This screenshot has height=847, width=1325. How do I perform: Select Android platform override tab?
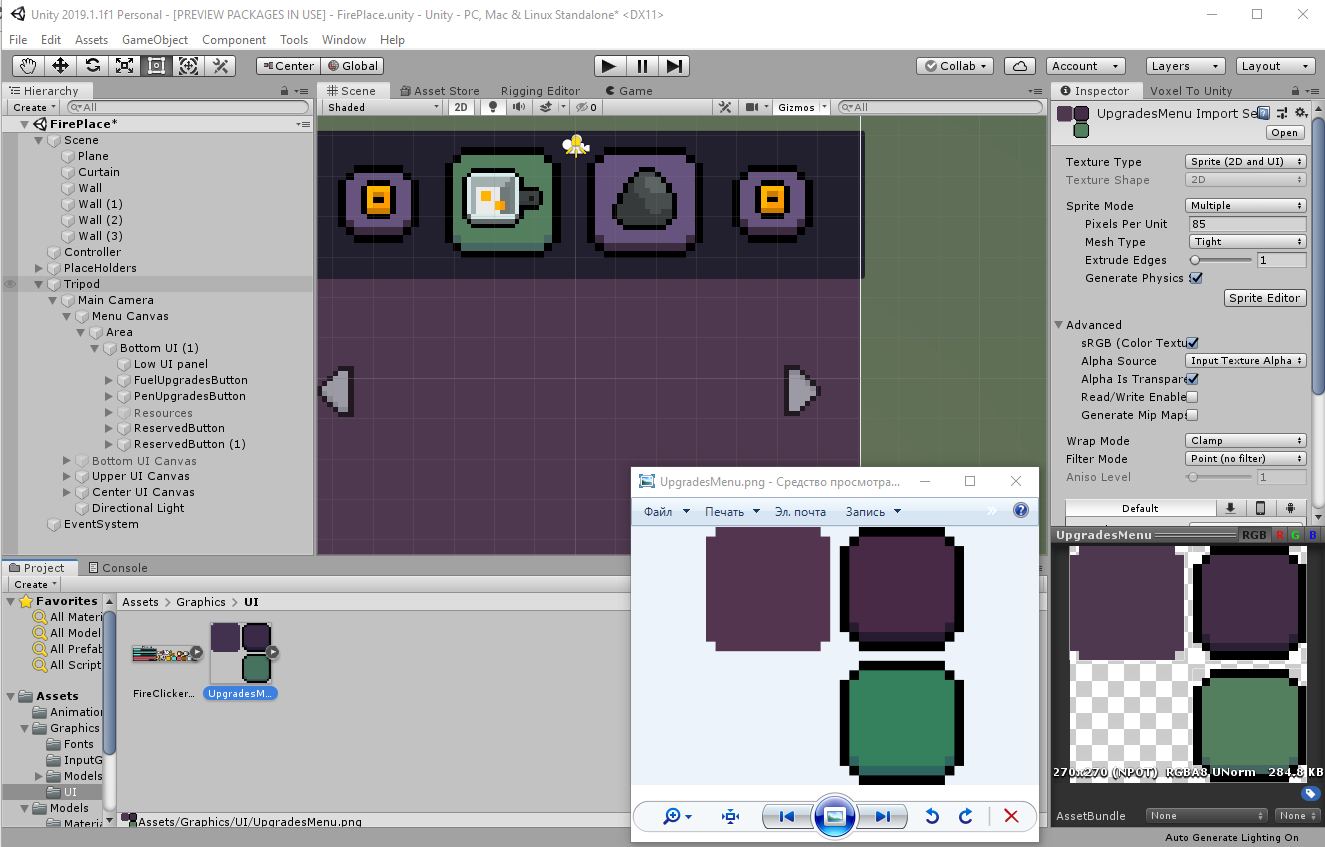[1292, 508]
